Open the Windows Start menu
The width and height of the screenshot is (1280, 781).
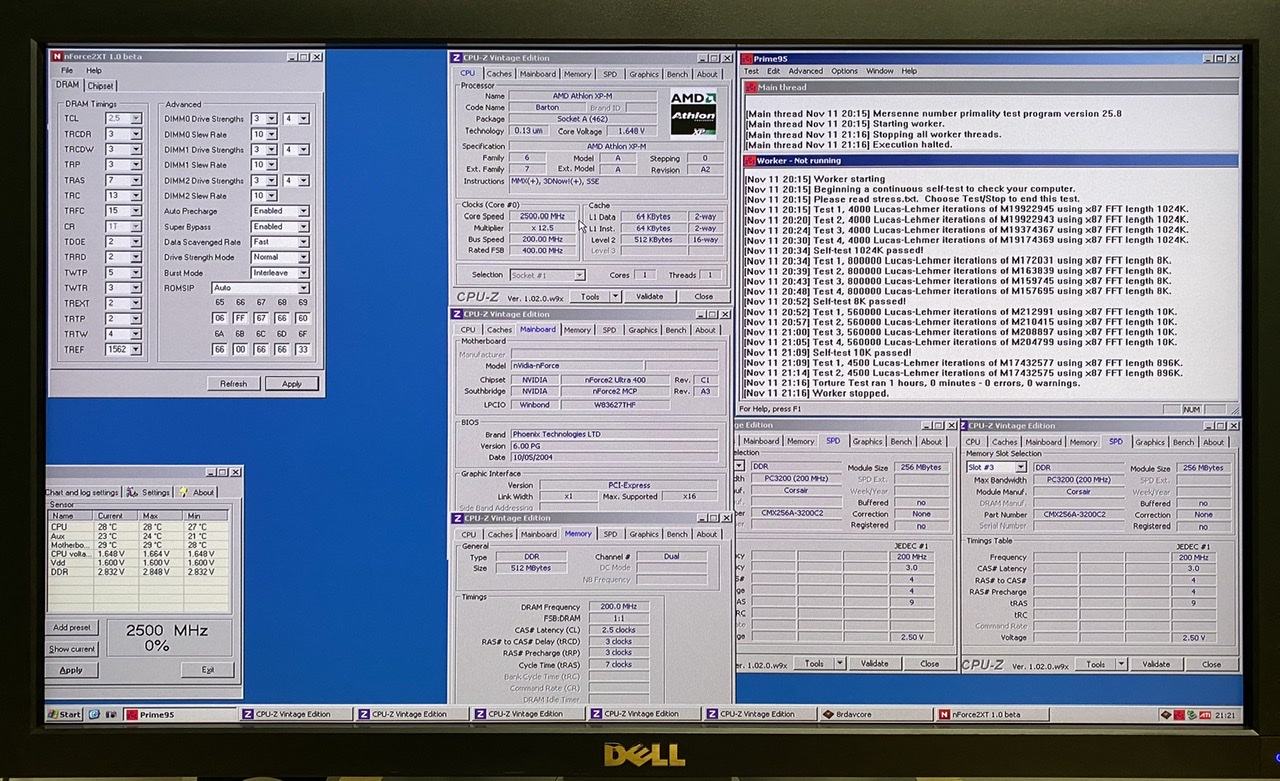tap(66, 714)
